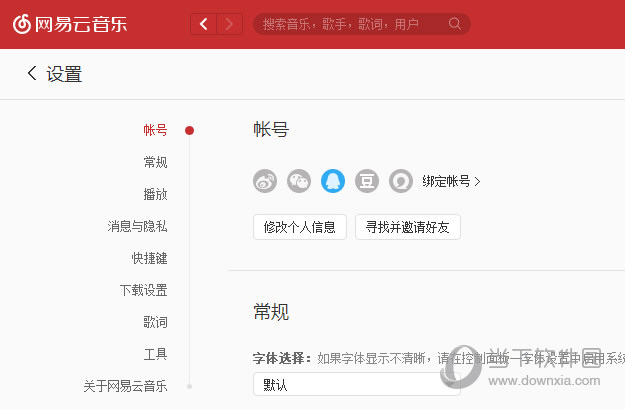Select 帐号 in the settings sidebar
625x410 pixels.
[x=155, y=130]
